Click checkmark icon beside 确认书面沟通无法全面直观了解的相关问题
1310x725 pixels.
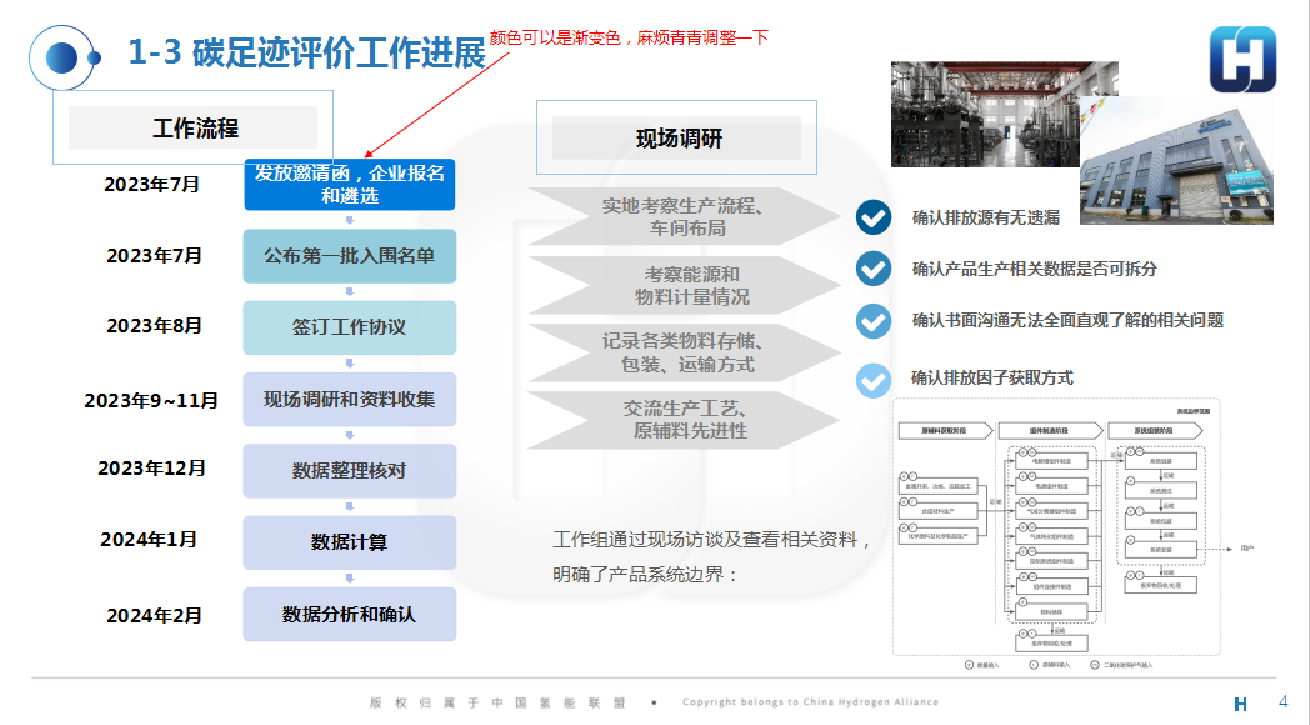[873, 321]
